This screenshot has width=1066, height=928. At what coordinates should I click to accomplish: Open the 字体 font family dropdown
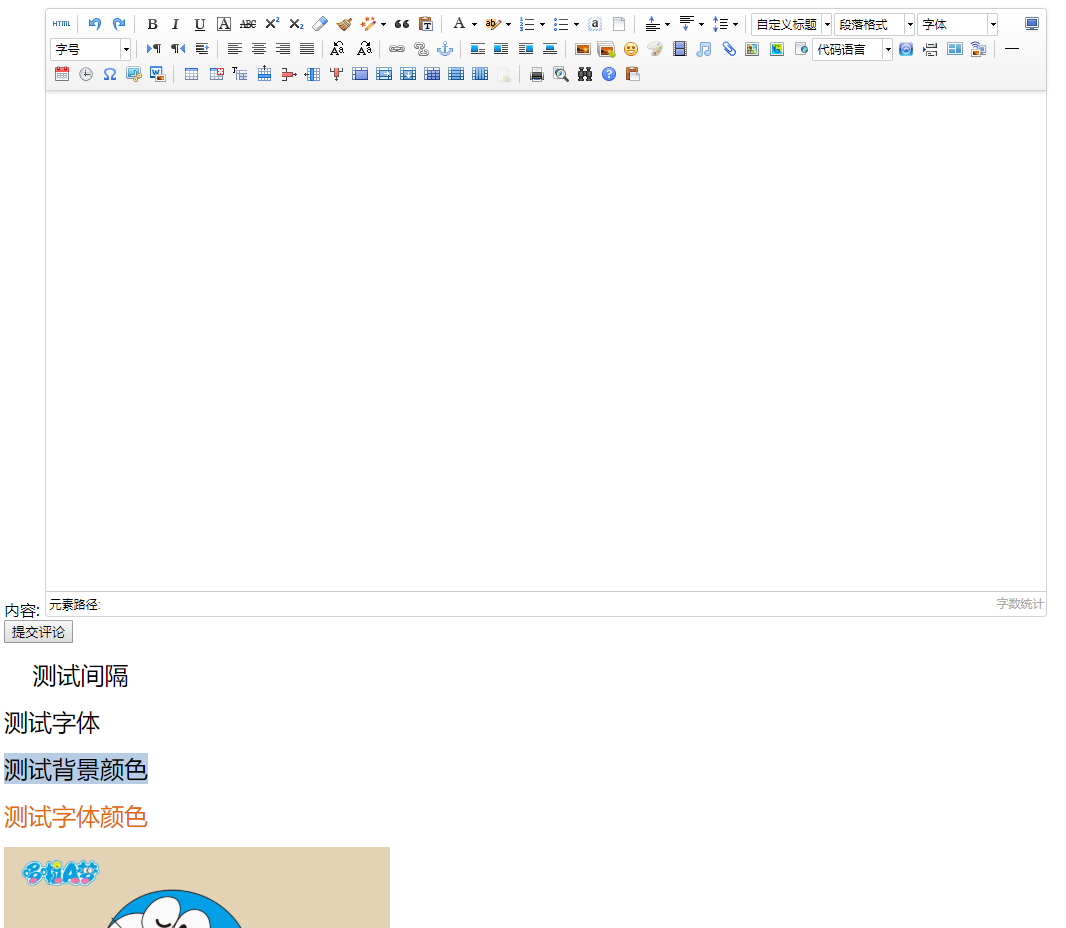pos(957,24)
